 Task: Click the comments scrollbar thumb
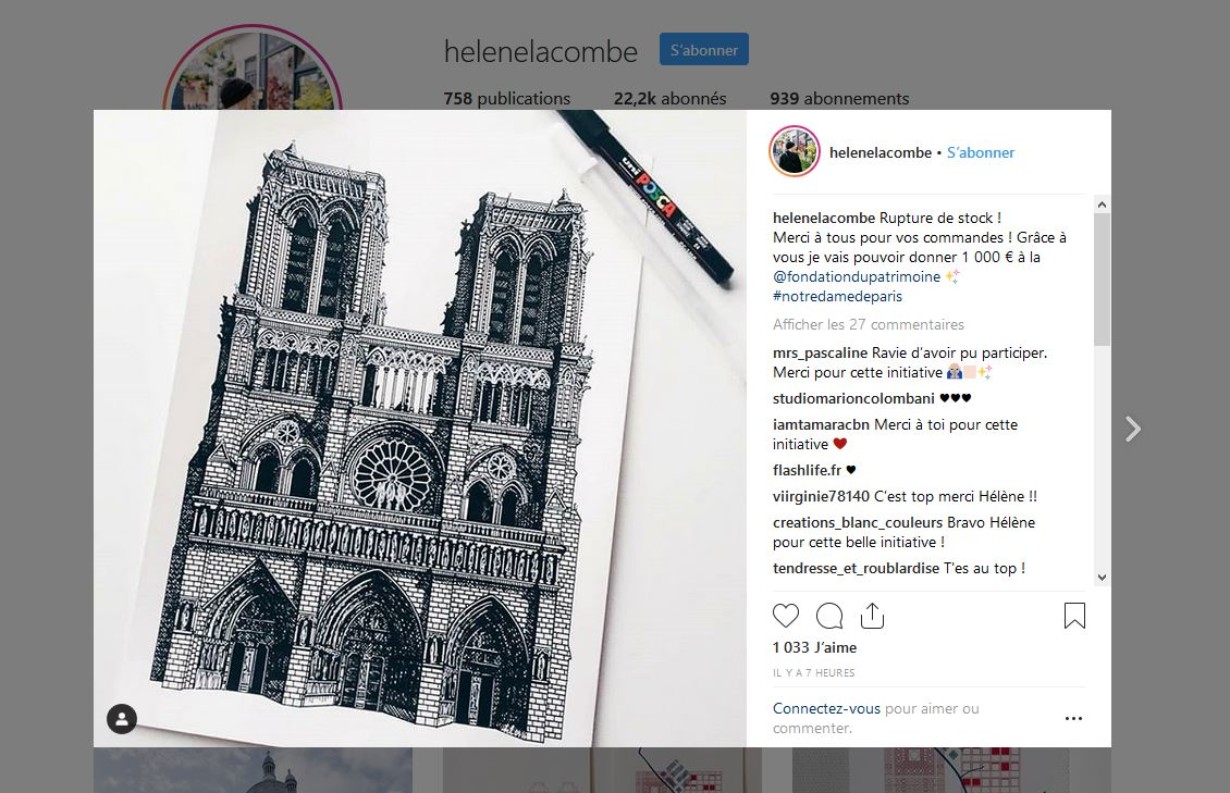(1102, 280)
